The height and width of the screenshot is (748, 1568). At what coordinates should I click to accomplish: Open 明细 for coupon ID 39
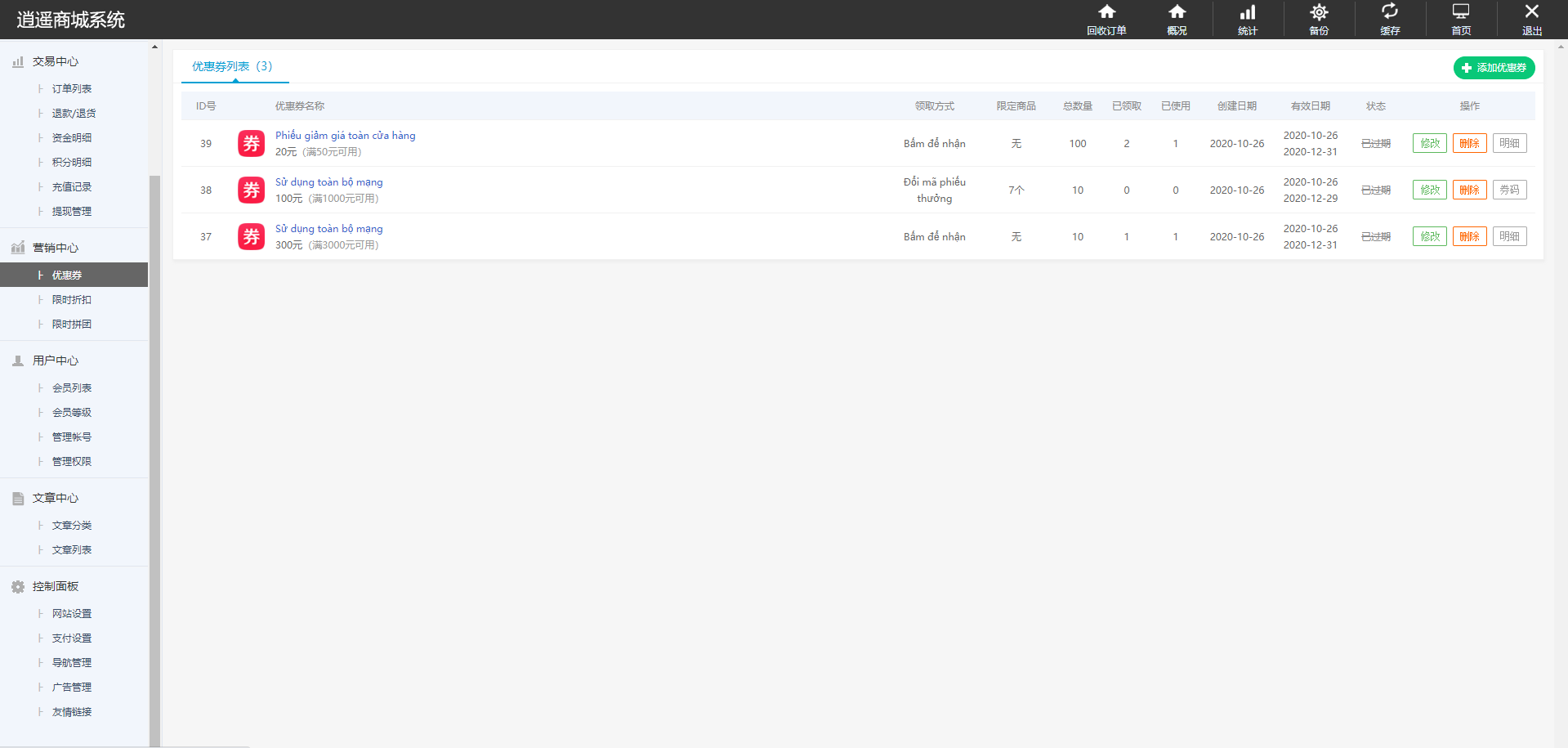pos(1509,143)
